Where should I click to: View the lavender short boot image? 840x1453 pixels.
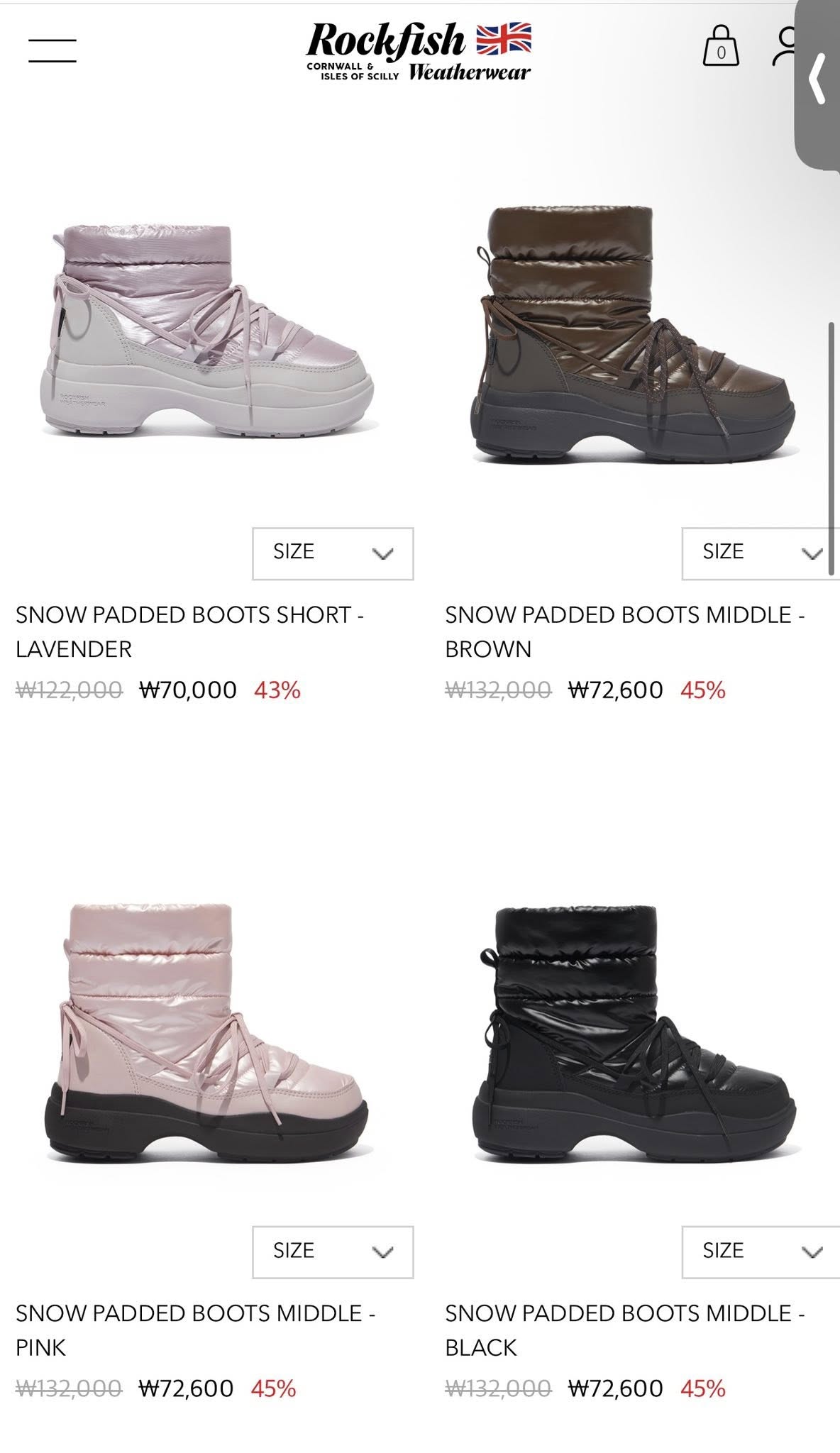[206, 331]
